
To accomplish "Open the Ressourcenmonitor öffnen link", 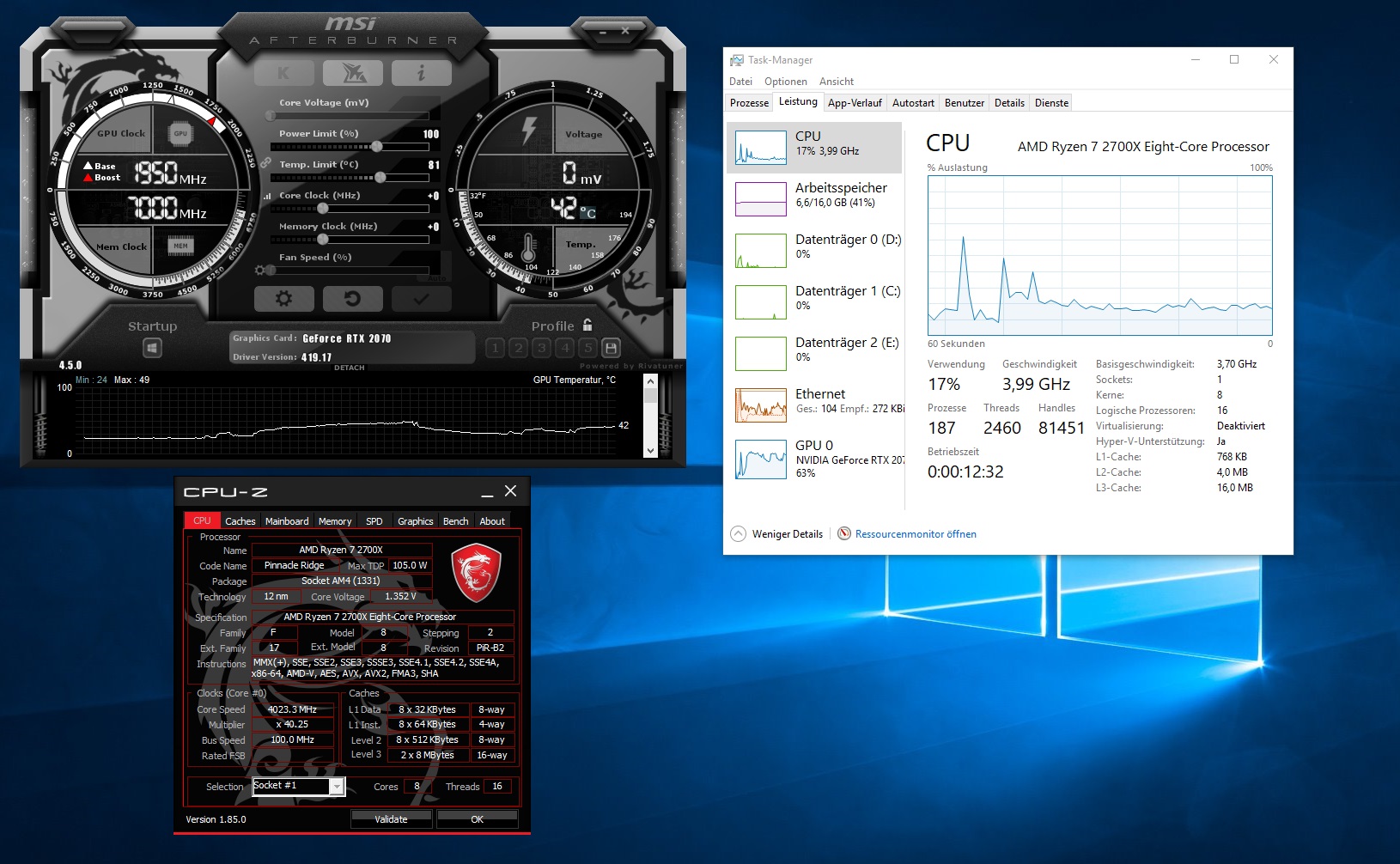I will coord(916,534).
